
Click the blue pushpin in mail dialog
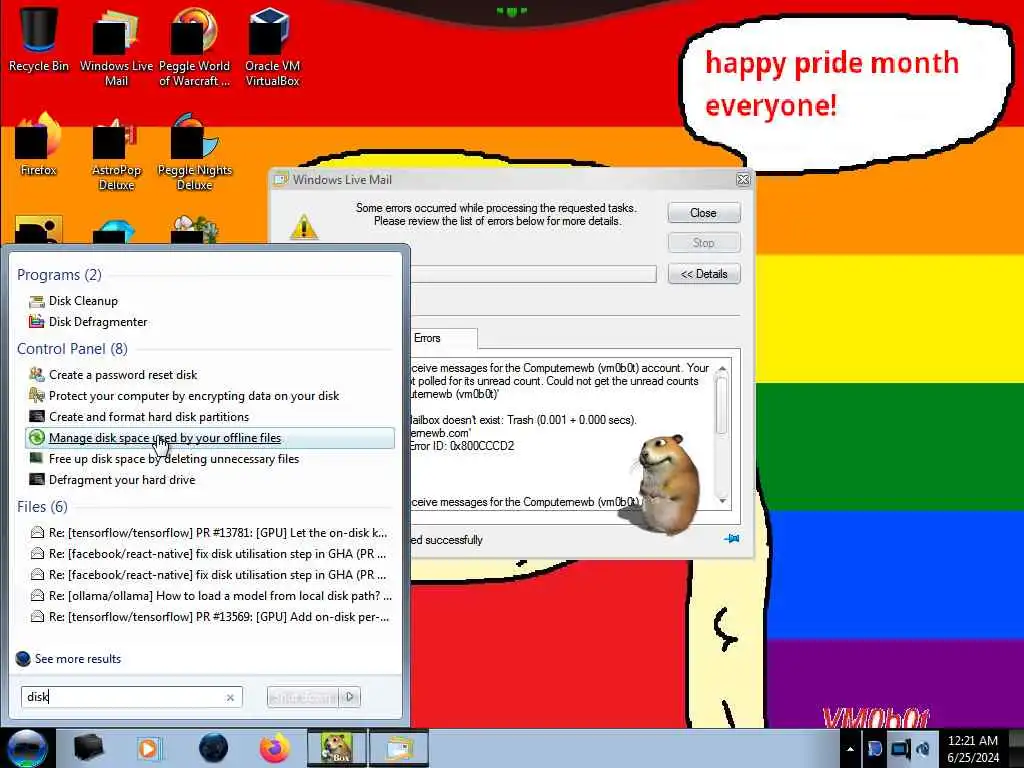pos(731,539)
